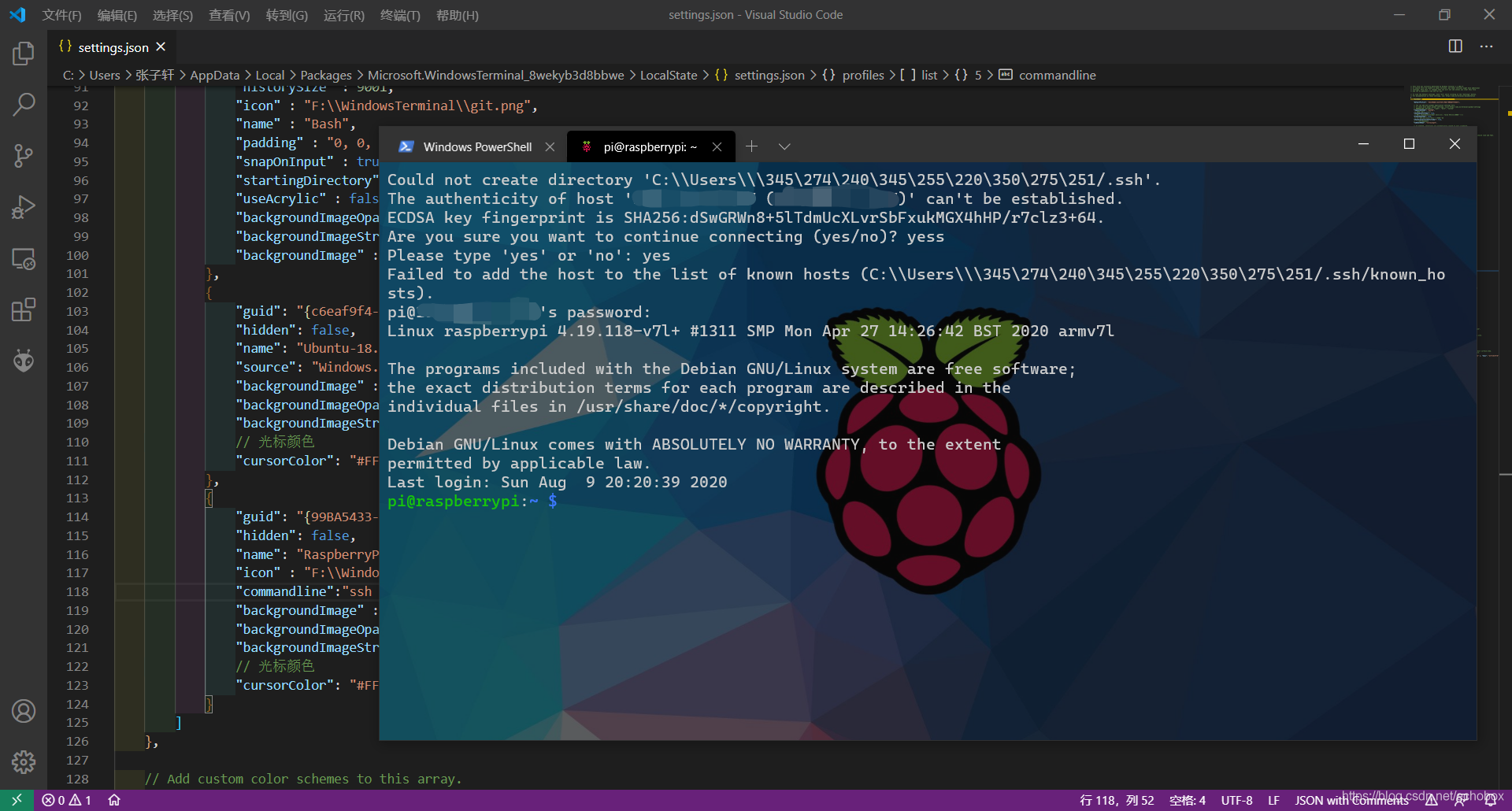Open the 运行(R) menu
Screen dimensions: 1512x811
(344, 15)
